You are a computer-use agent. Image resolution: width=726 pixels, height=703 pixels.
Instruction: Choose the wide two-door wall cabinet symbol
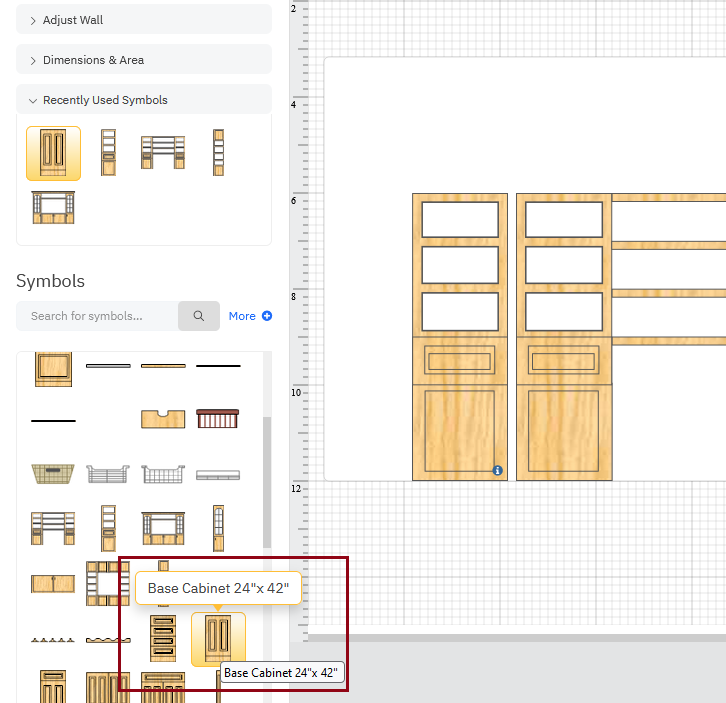pos(53,583)
